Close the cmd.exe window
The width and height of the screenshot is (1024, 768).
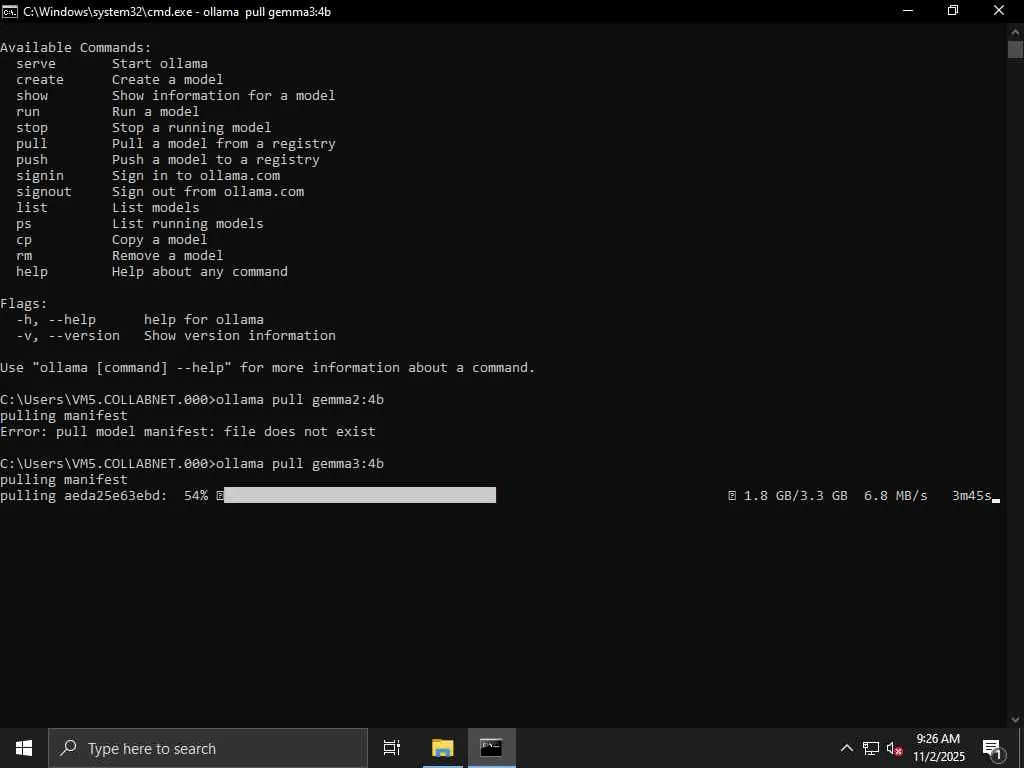point(999,11)
